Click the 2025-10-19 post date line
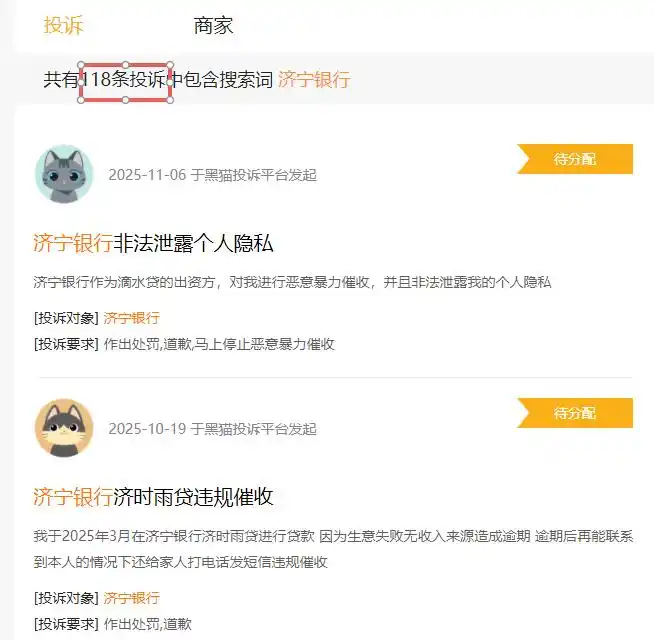This screenshot has width=654, height=640. point(212,428)
